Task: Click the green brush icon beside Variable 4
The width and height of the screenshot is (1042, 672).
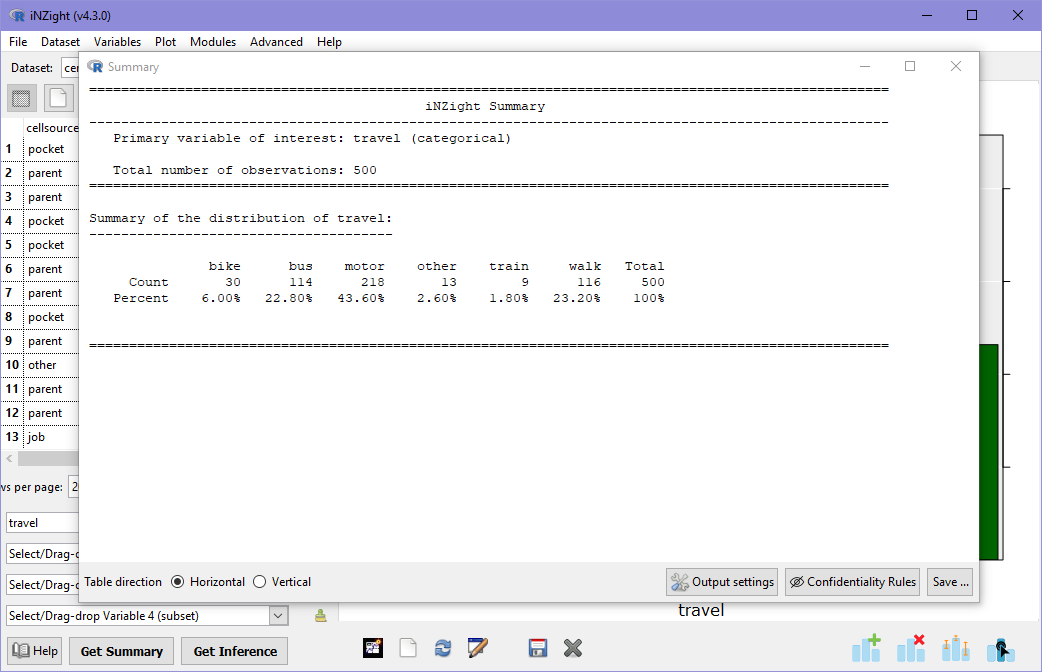Action: pos(320,615)
